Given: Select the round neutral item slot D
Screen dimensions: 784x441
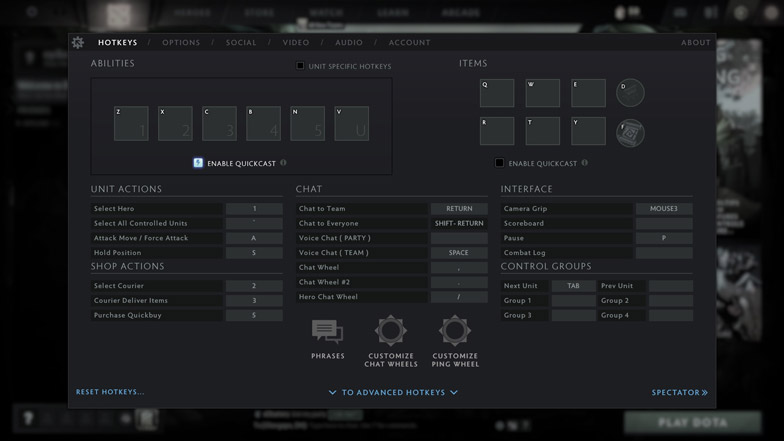Looking at the screenshot, I should 630,92.
